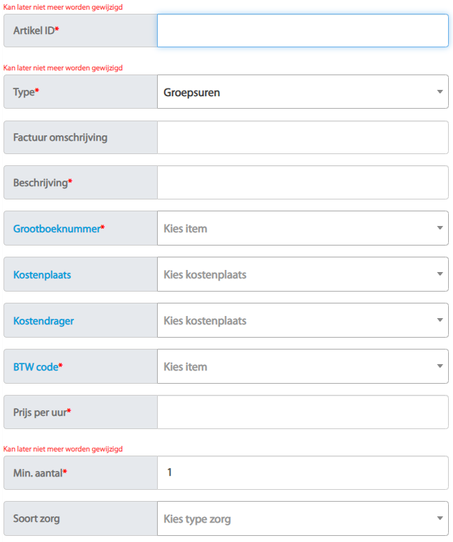Expand the Grootboeknummer Kies item dropdown
453x542 pixels.
pos(303,228)
